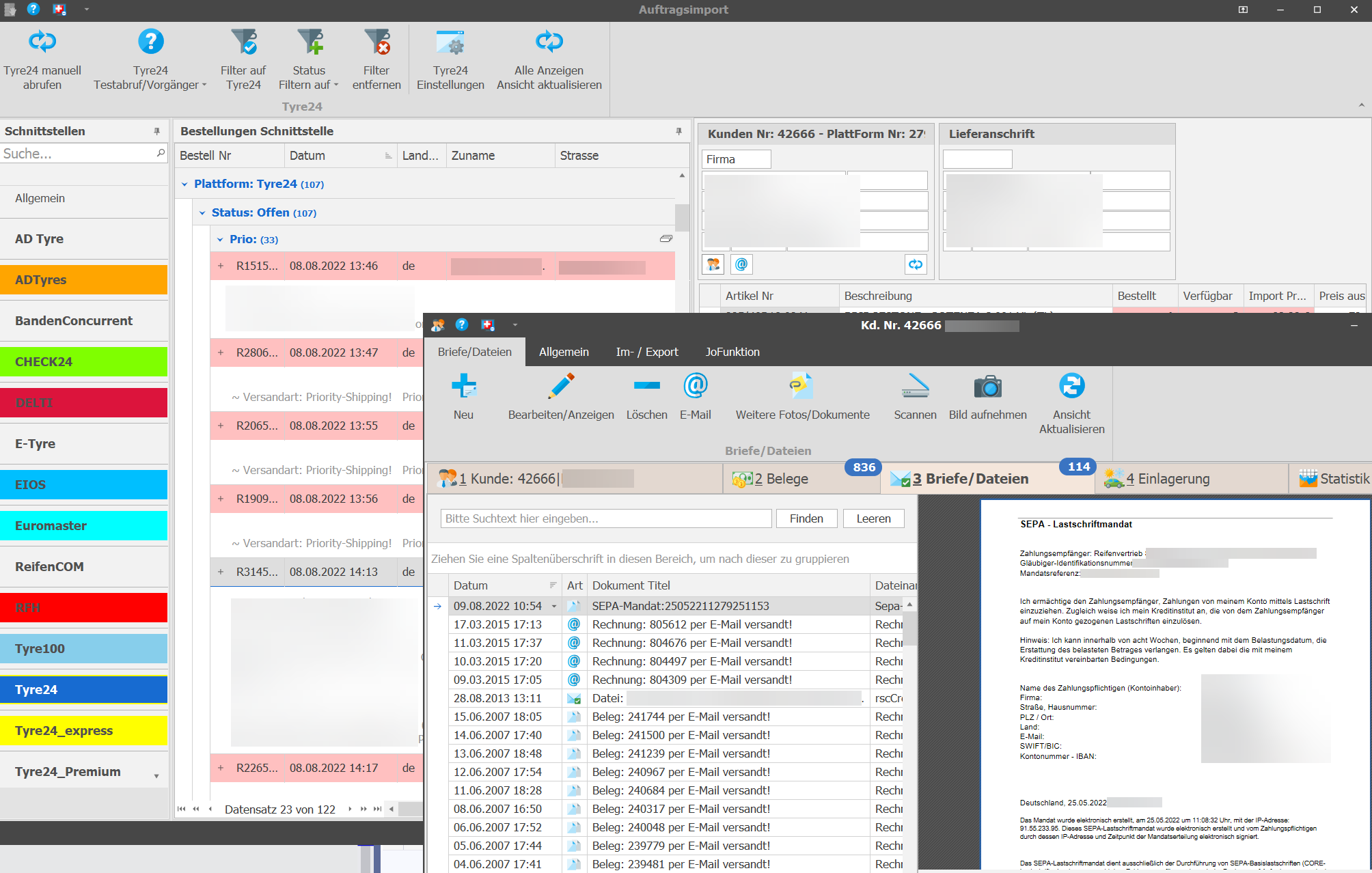Collapse Status: Offen group

pos(202,213)
